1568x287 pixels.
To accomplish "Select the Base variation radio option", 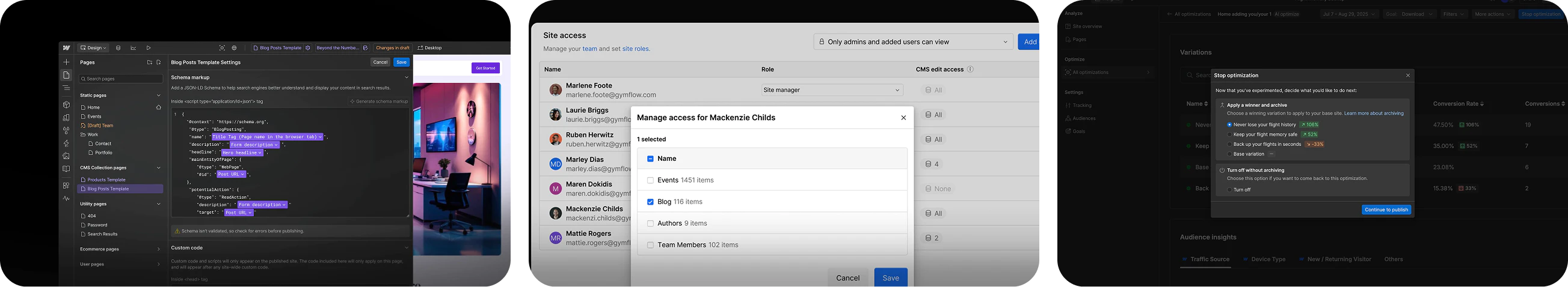I will [x=1229, y=154].
